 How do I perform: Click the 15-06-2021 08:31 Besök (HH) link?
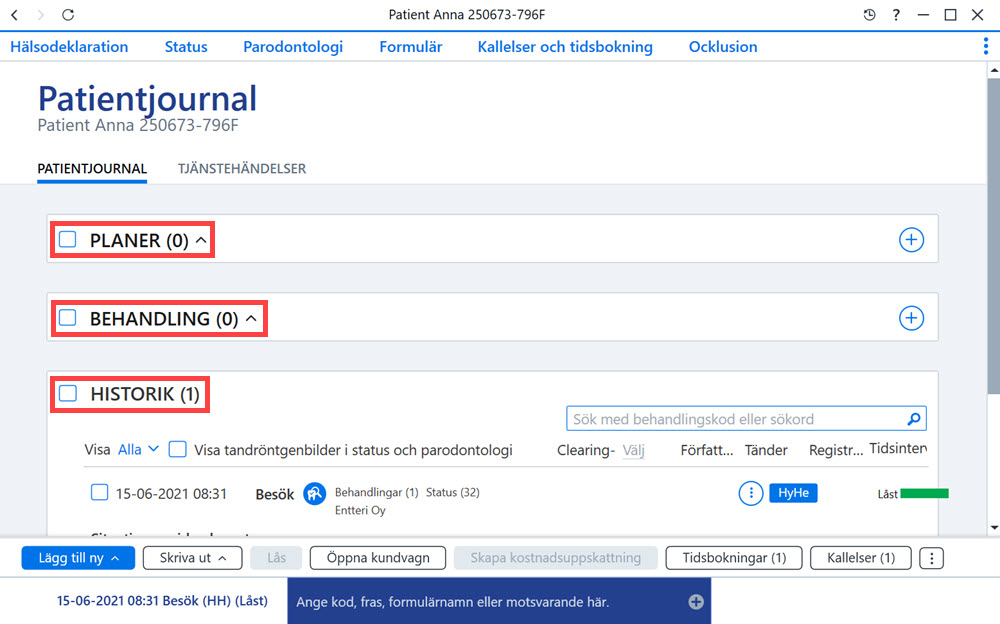coord(162,600)
